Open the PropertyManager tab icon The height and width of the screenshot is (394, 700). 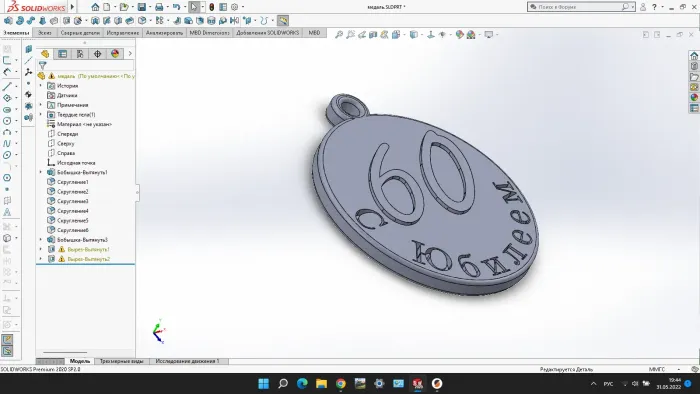(x=62, y=54)
